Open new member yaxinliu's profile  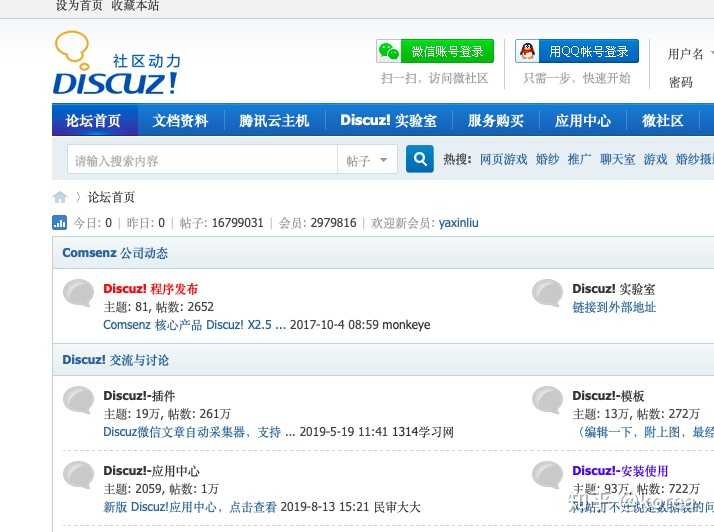459,223
